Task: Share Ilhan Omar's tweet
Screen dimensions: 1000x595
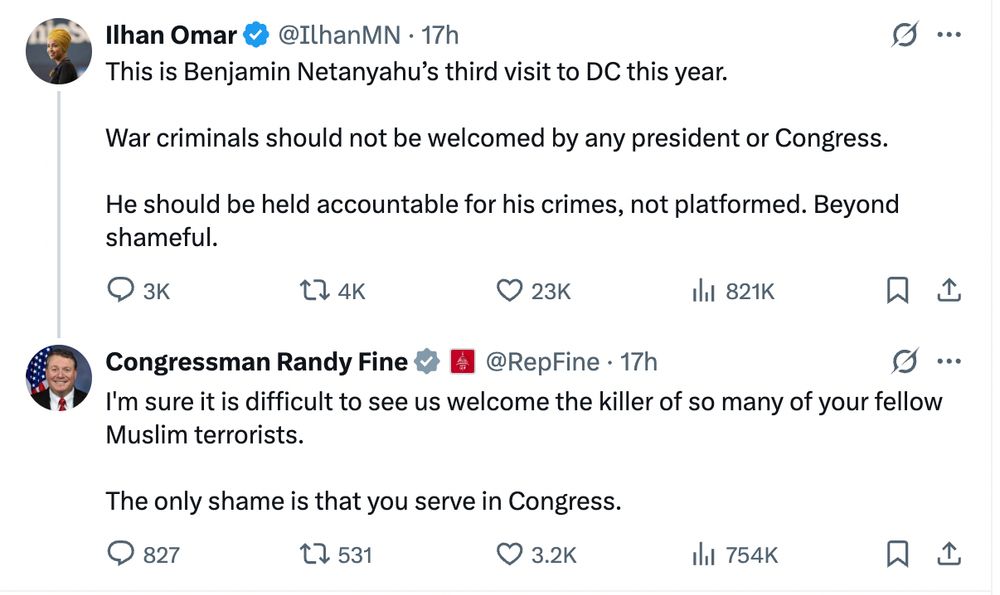Action: click(x=948, y=290)
